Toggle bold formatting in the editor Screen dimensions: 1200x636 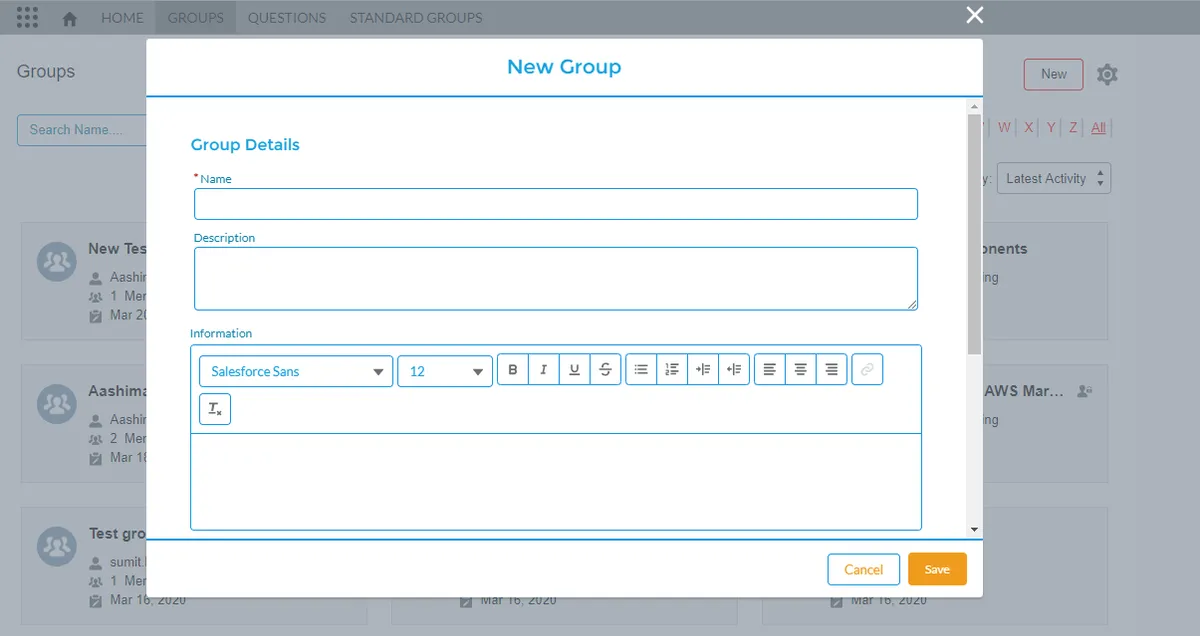[513, 370]
